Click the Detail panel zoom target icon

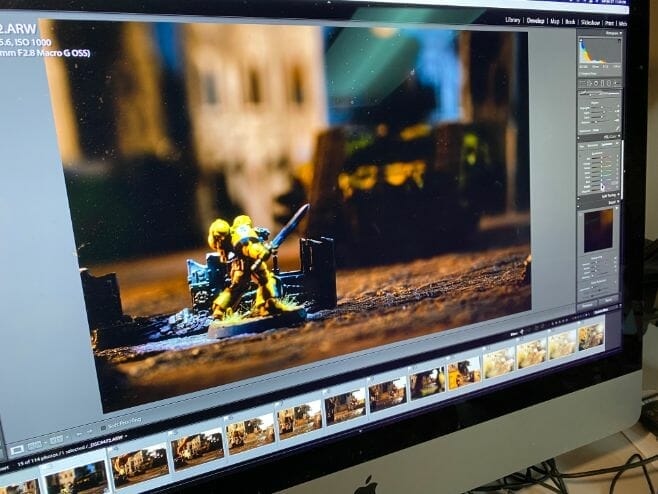click(580, 215)
